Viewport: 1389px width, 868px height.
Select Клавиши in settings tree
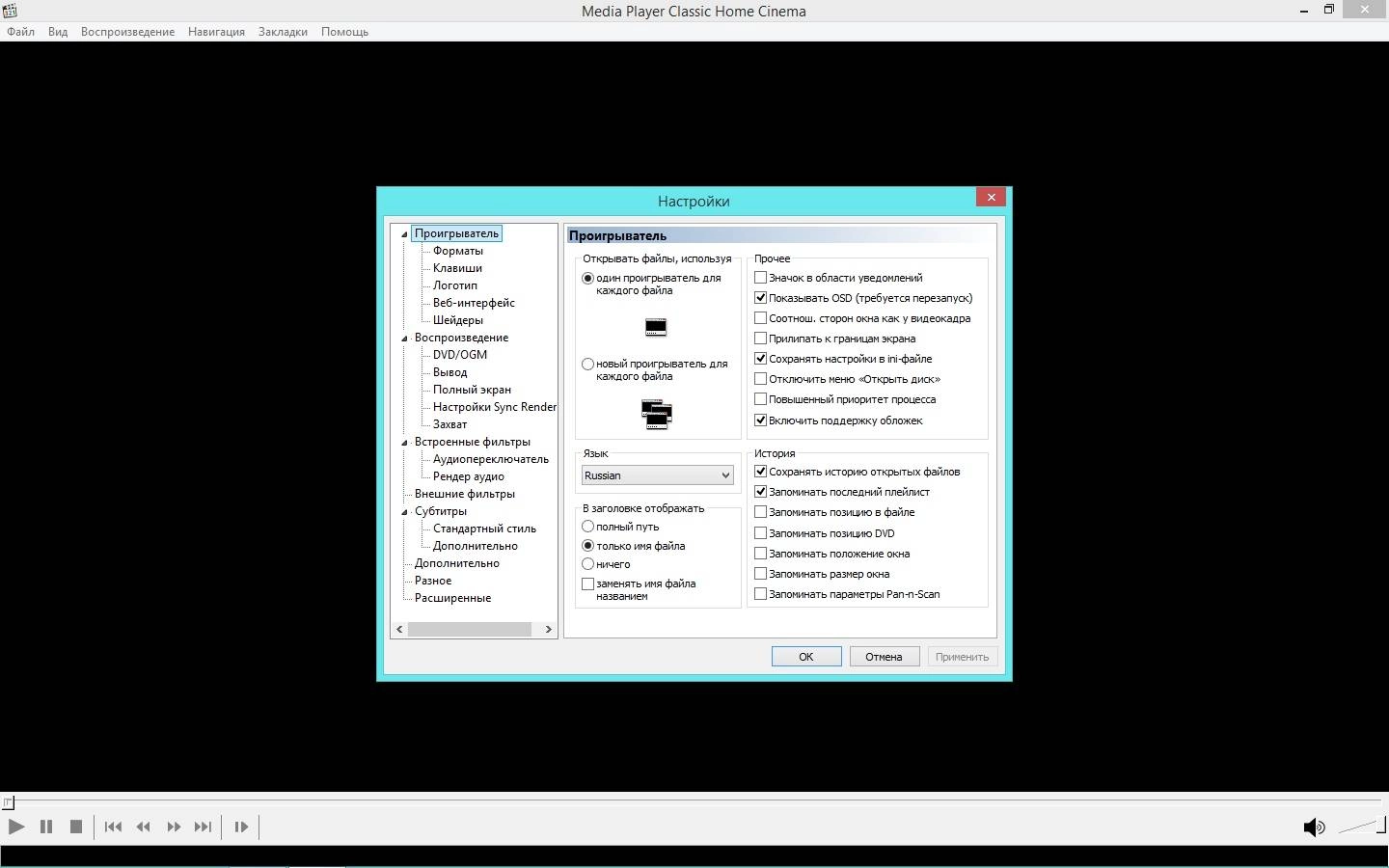pyautogui.click(x=457, y=268)
